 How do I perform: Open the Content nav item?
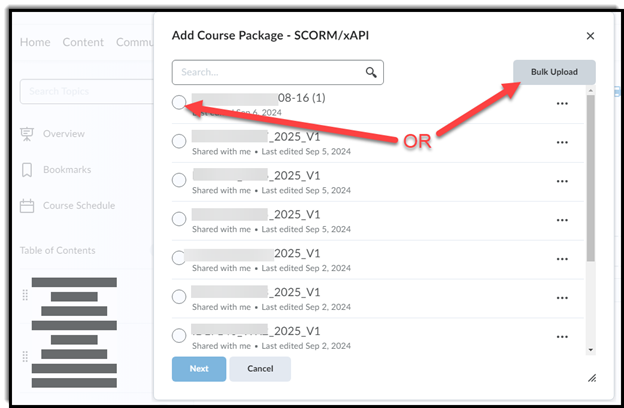click(x=83, y=42)
